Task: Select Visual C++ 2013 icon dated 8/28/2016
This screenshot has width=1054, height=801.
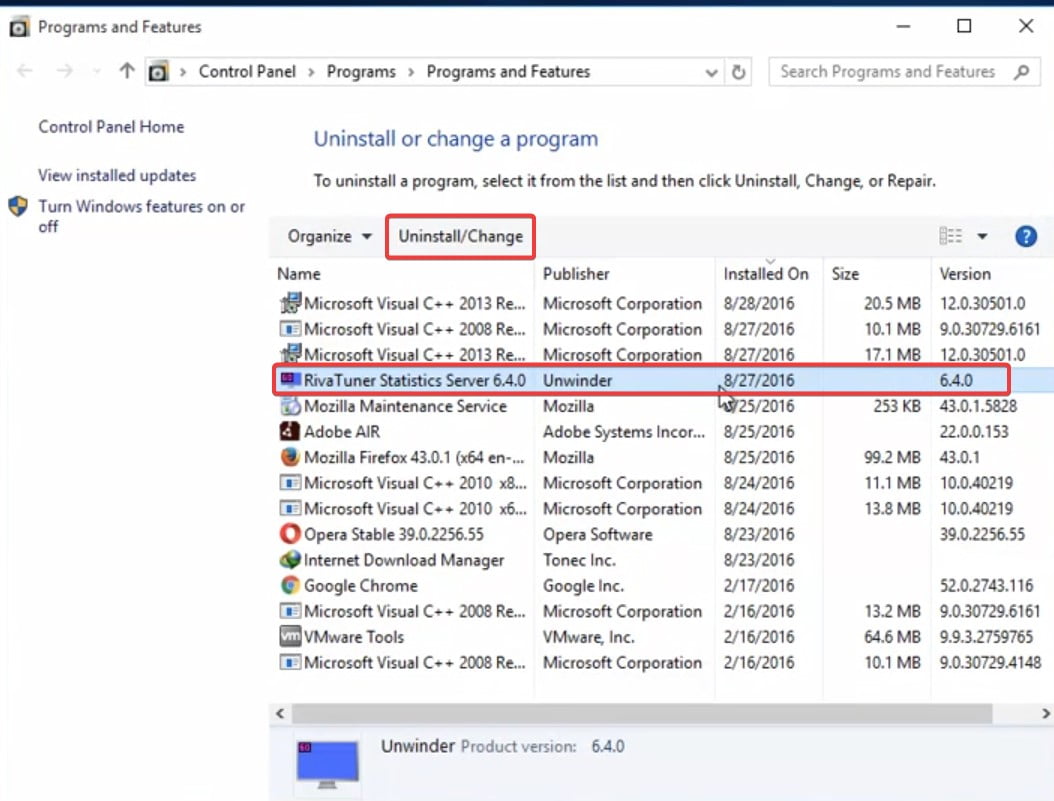Action: click(290, 303)
